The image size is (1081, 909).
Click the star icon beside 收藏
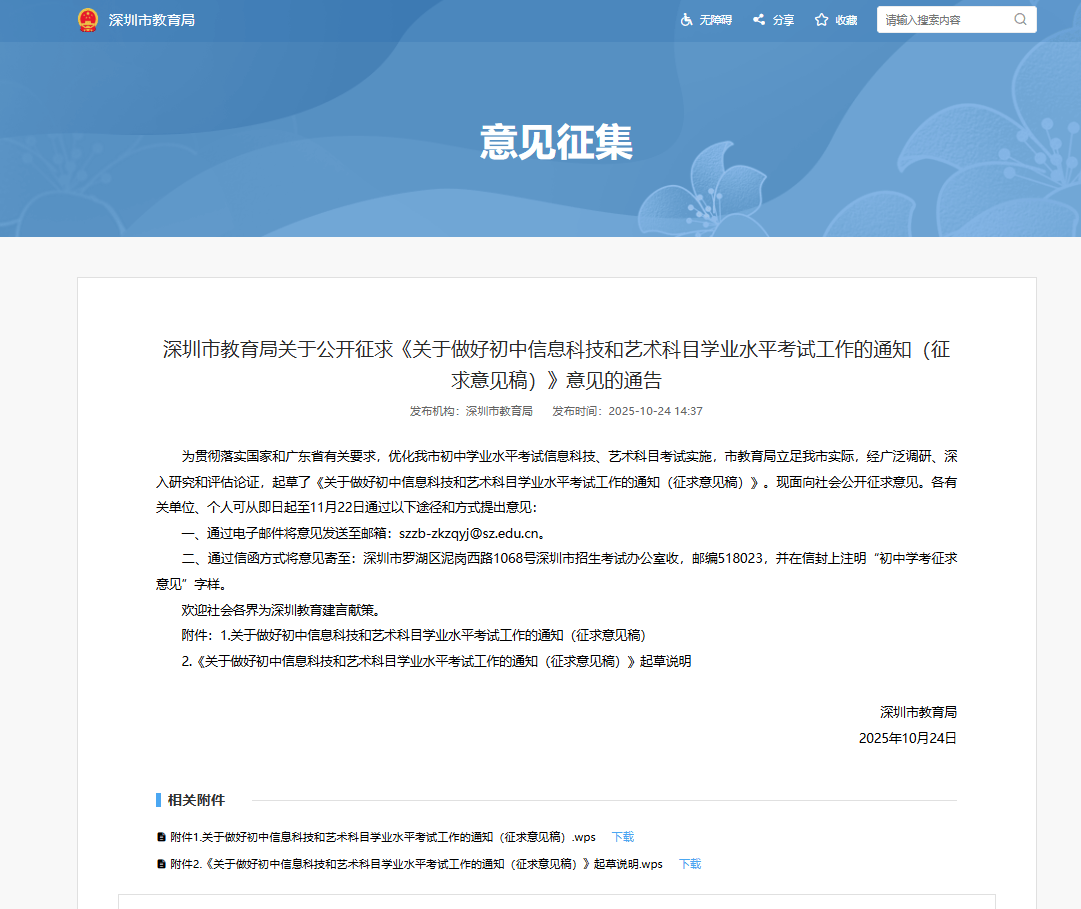(822, 20)
